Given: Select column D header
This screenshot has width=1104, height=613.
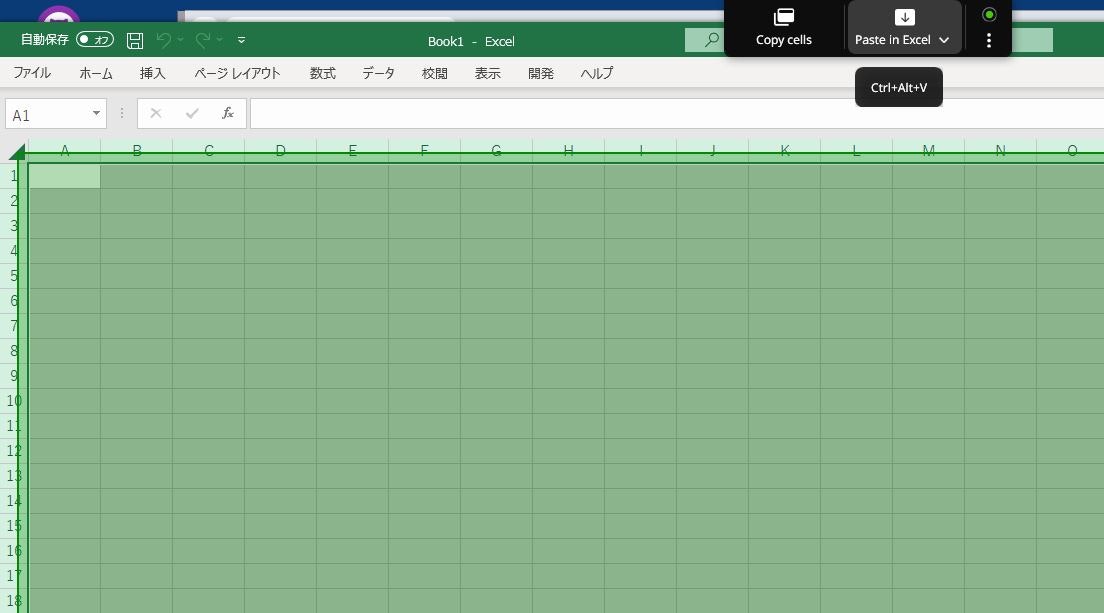Looking at the screenshot, I should [280, 150].
